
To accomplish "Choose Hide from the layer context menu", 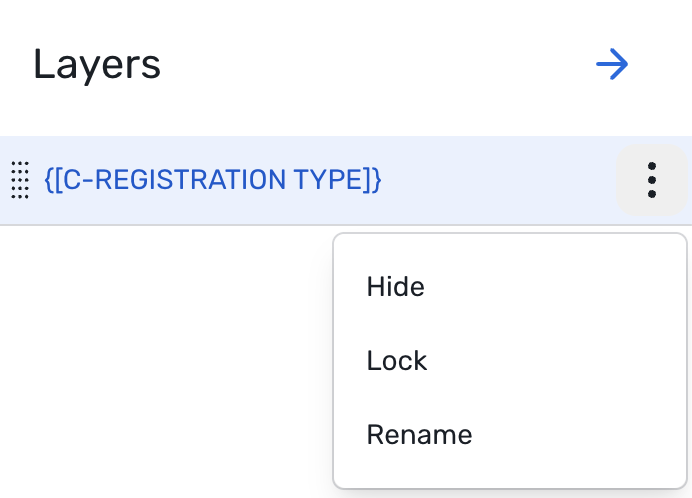I will point(396,287).
